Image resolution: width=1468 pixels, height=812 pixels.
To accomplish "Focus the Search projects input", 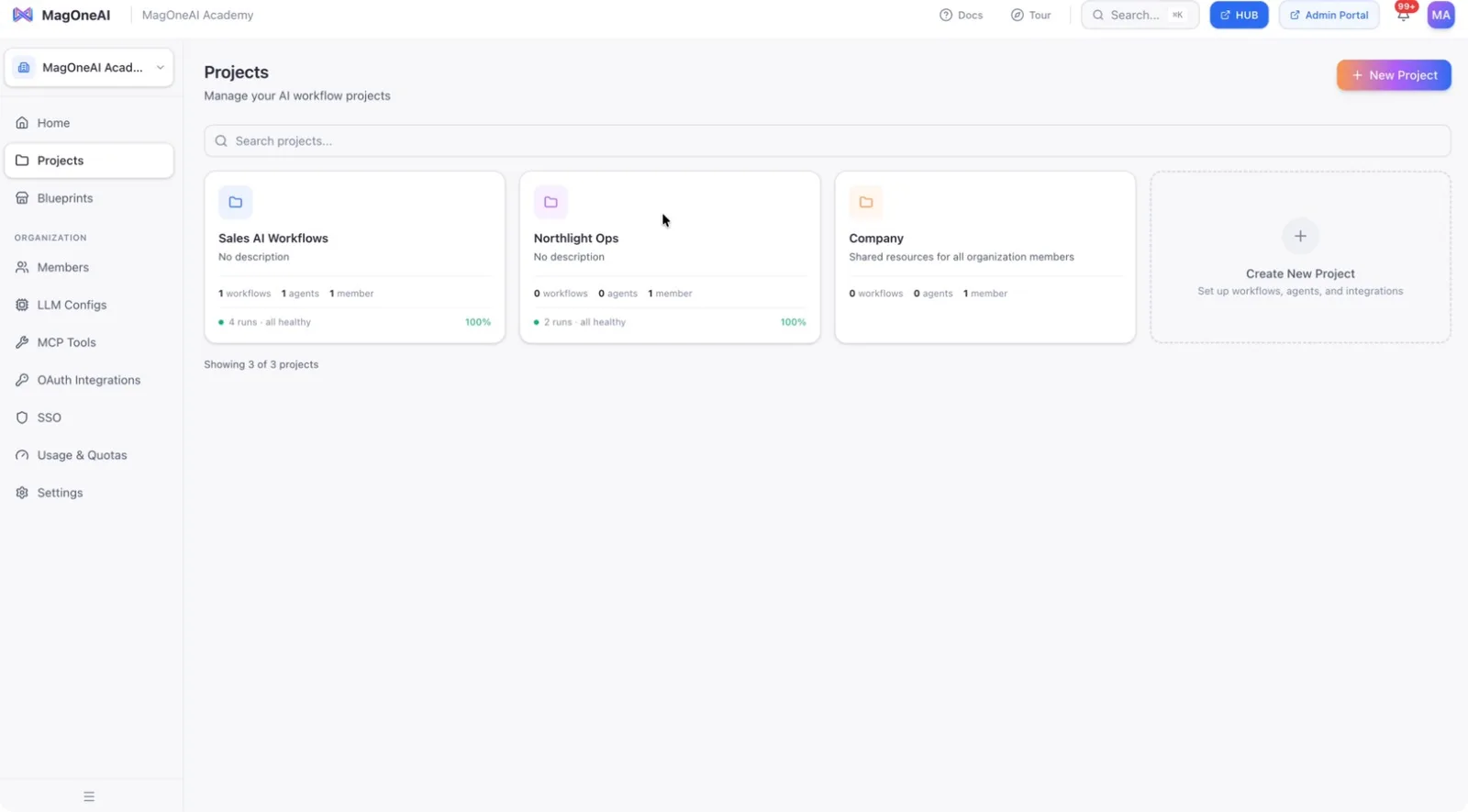I will tap(827, 141).
